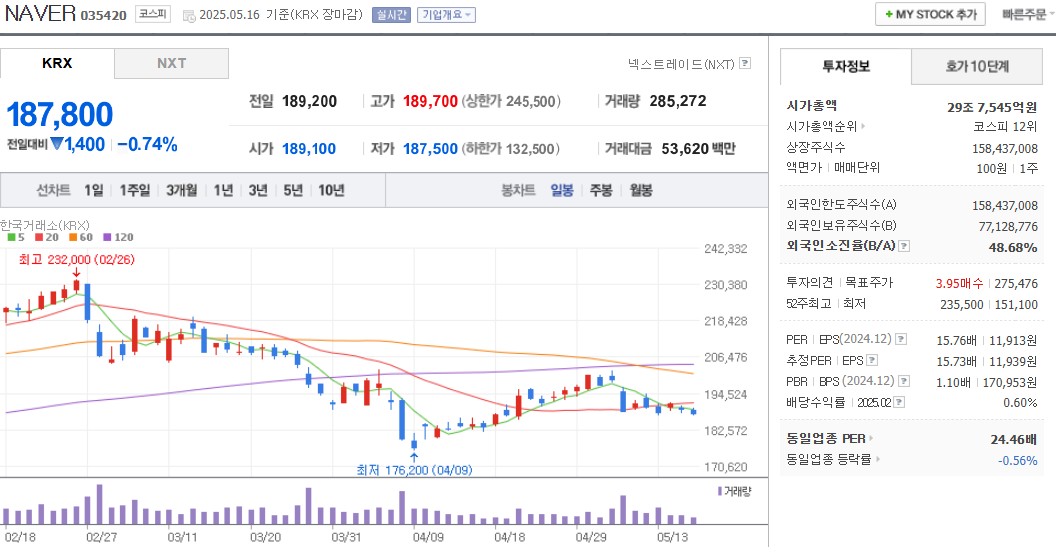Click the arrow icon after 동일업종 등락률
The width and height of the screenshot is (1059, 547).
(x=878, y=459)
